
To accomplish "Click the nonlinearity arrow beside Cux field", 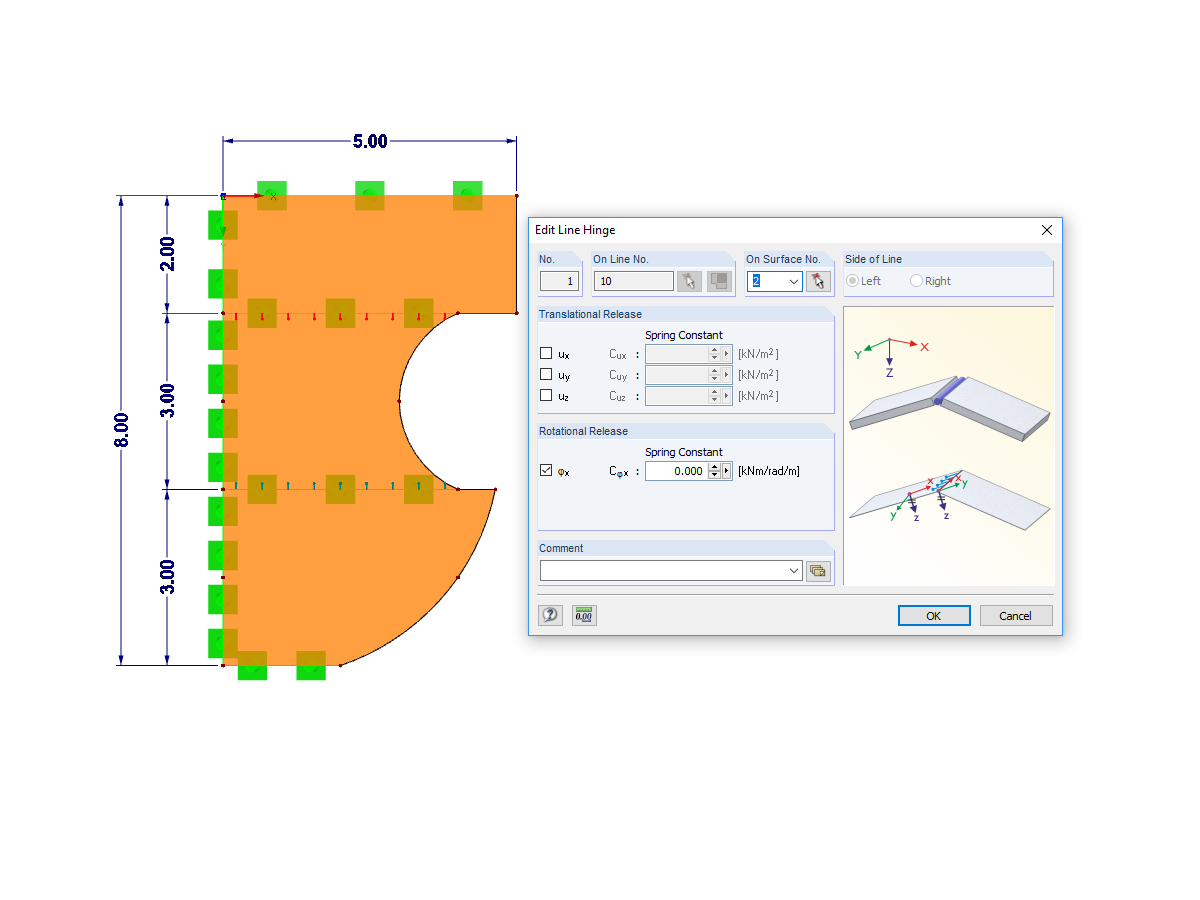I will pyautogui.click(x=726, y=353).
